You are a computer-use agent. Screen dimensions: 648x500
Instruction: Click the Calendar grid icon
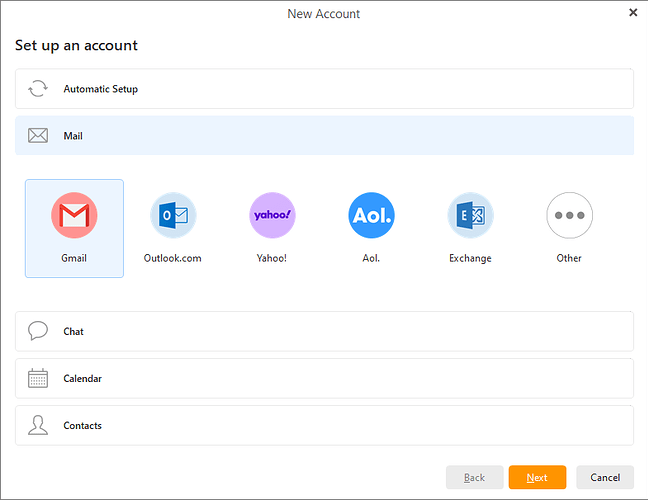(38, 378)
